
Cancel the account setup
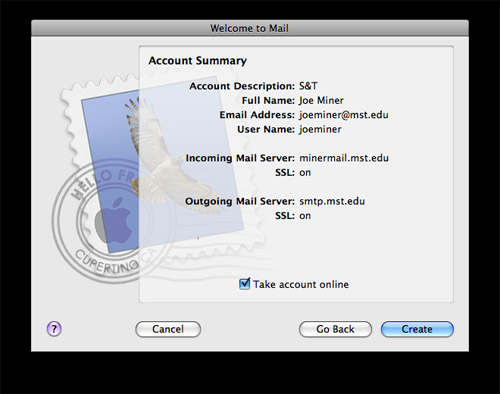point(168,329)
